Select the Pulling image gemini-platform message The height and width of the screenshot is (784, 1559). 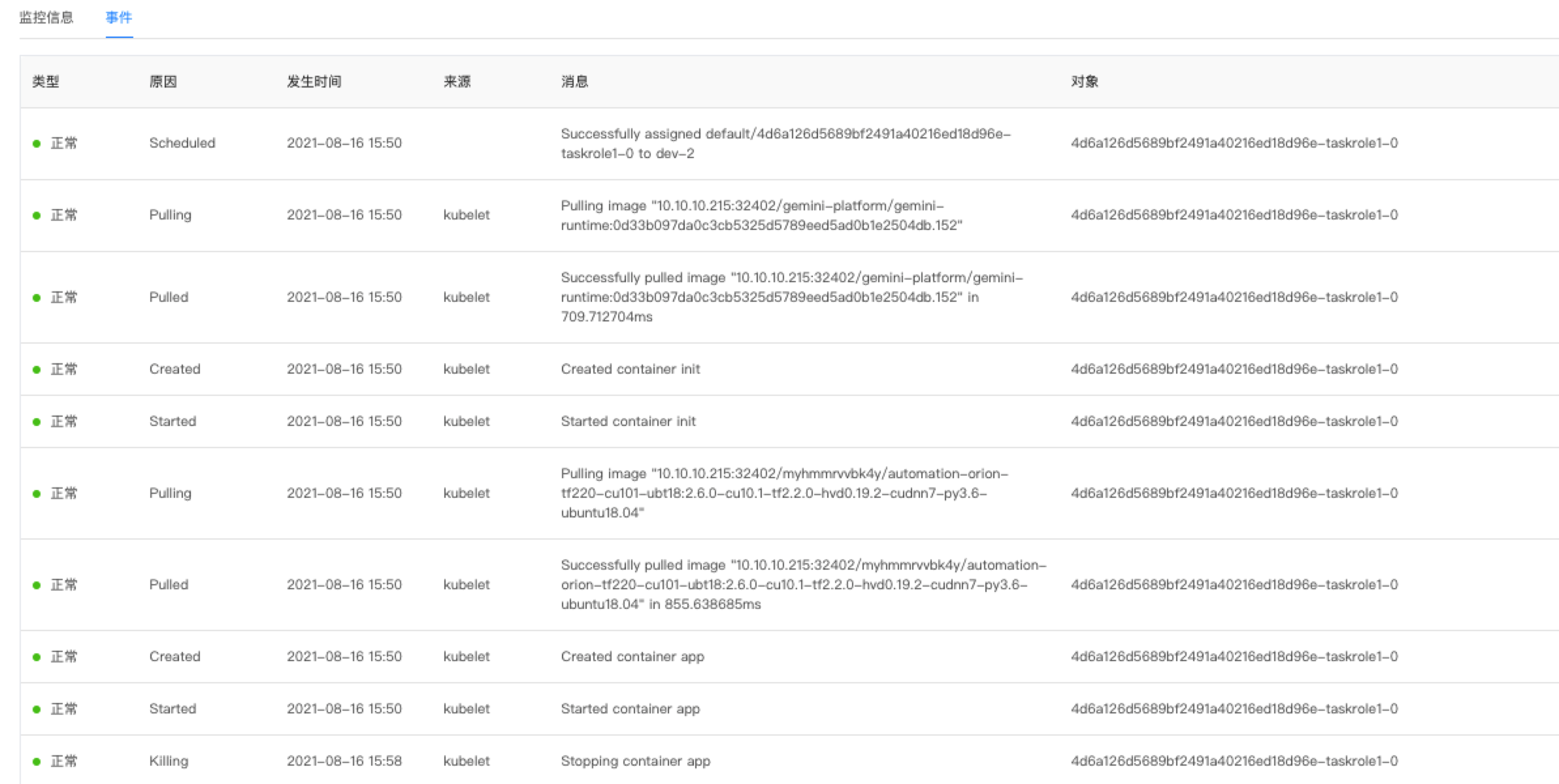point(762,216)
